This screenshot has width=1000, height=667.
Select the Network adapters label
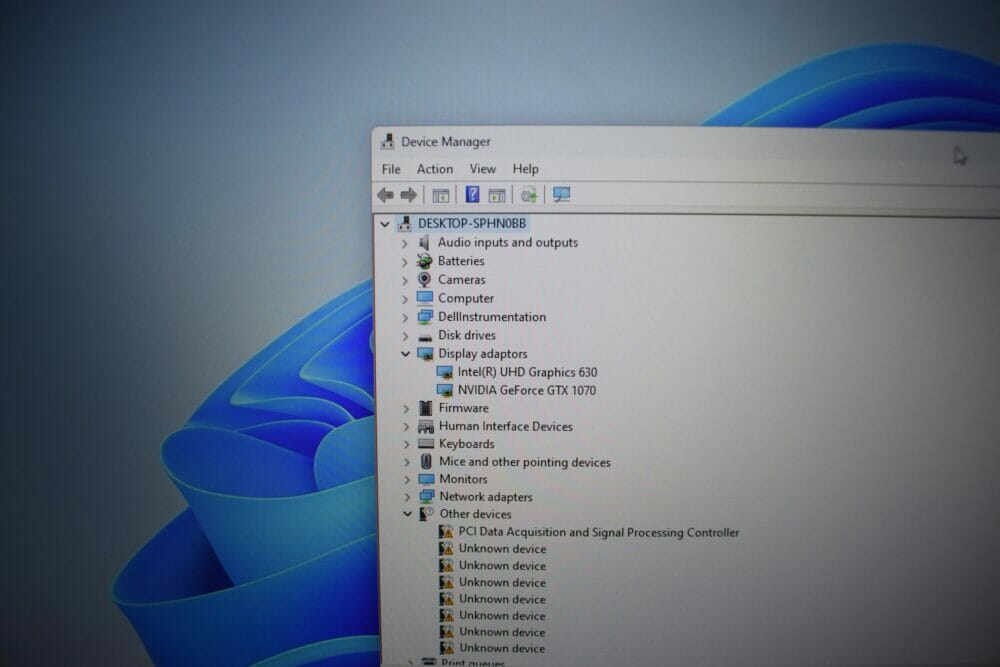[x=486, y=497]
